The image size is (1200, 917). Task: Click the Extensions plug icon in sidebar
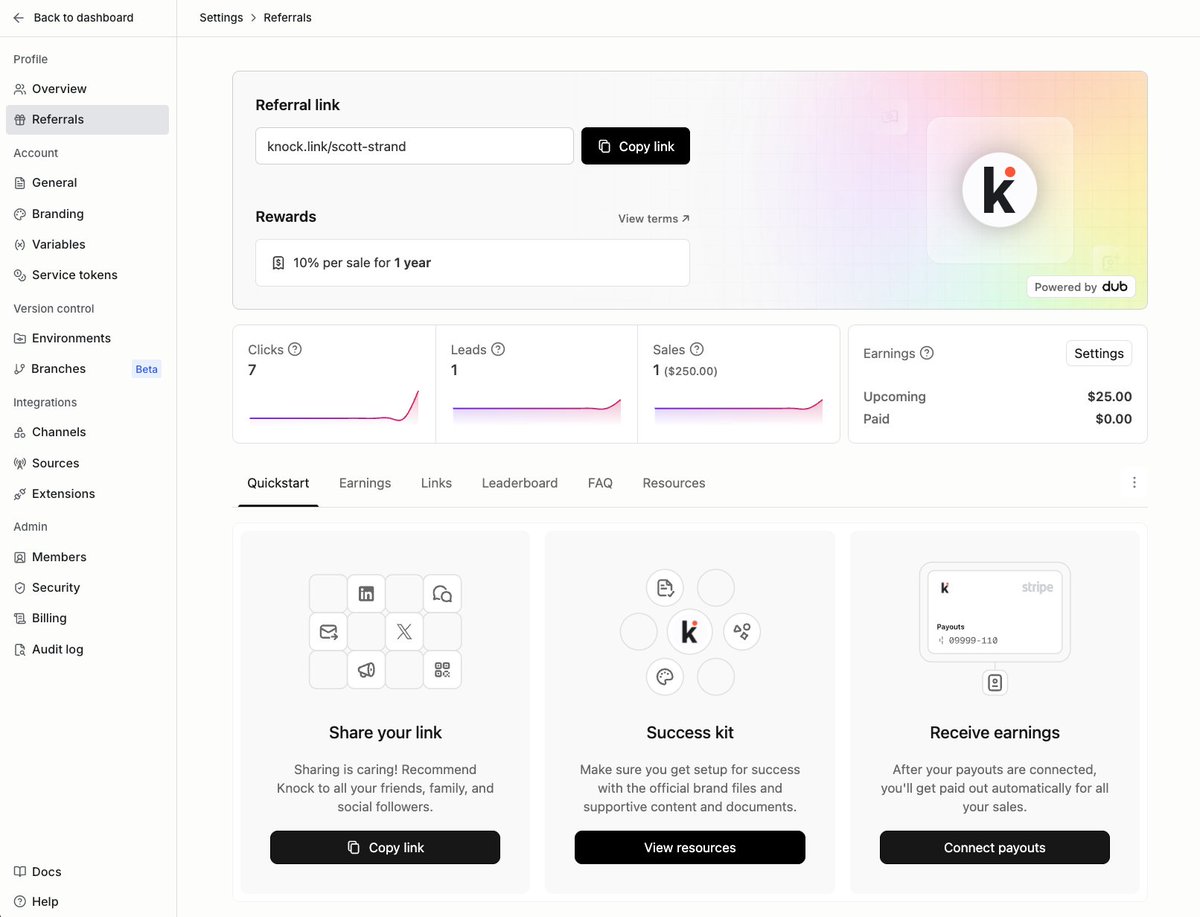pos(20,494)
